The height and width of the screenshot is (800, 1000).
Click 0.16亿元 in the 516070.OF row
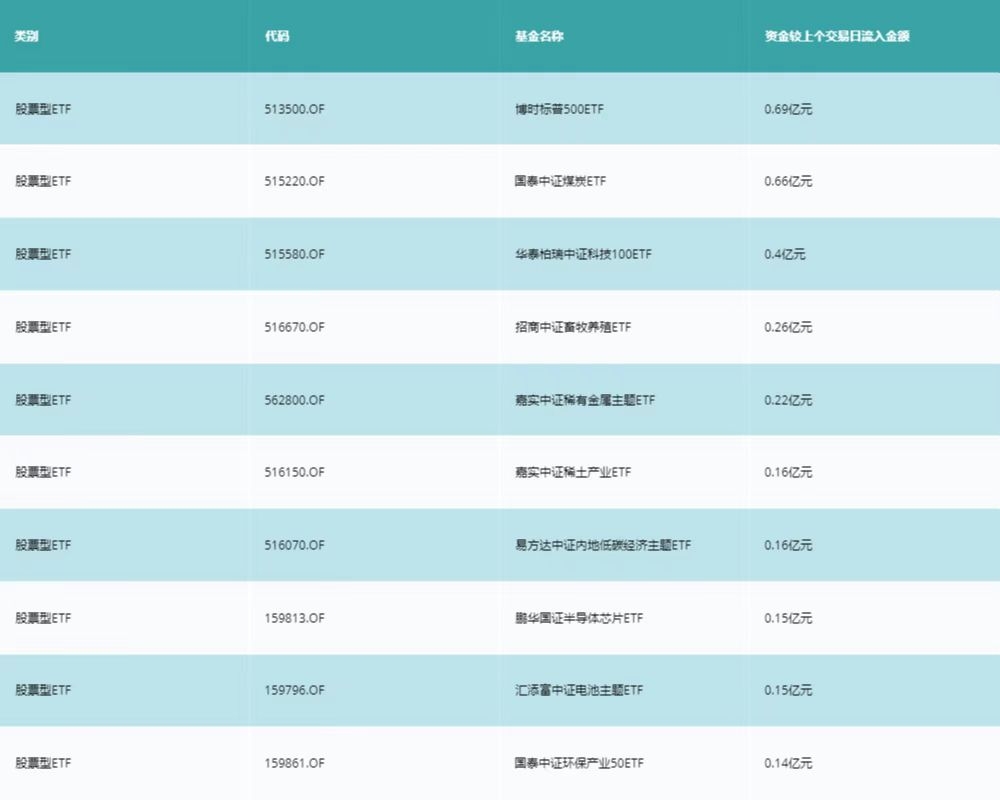tap(788, 545)
